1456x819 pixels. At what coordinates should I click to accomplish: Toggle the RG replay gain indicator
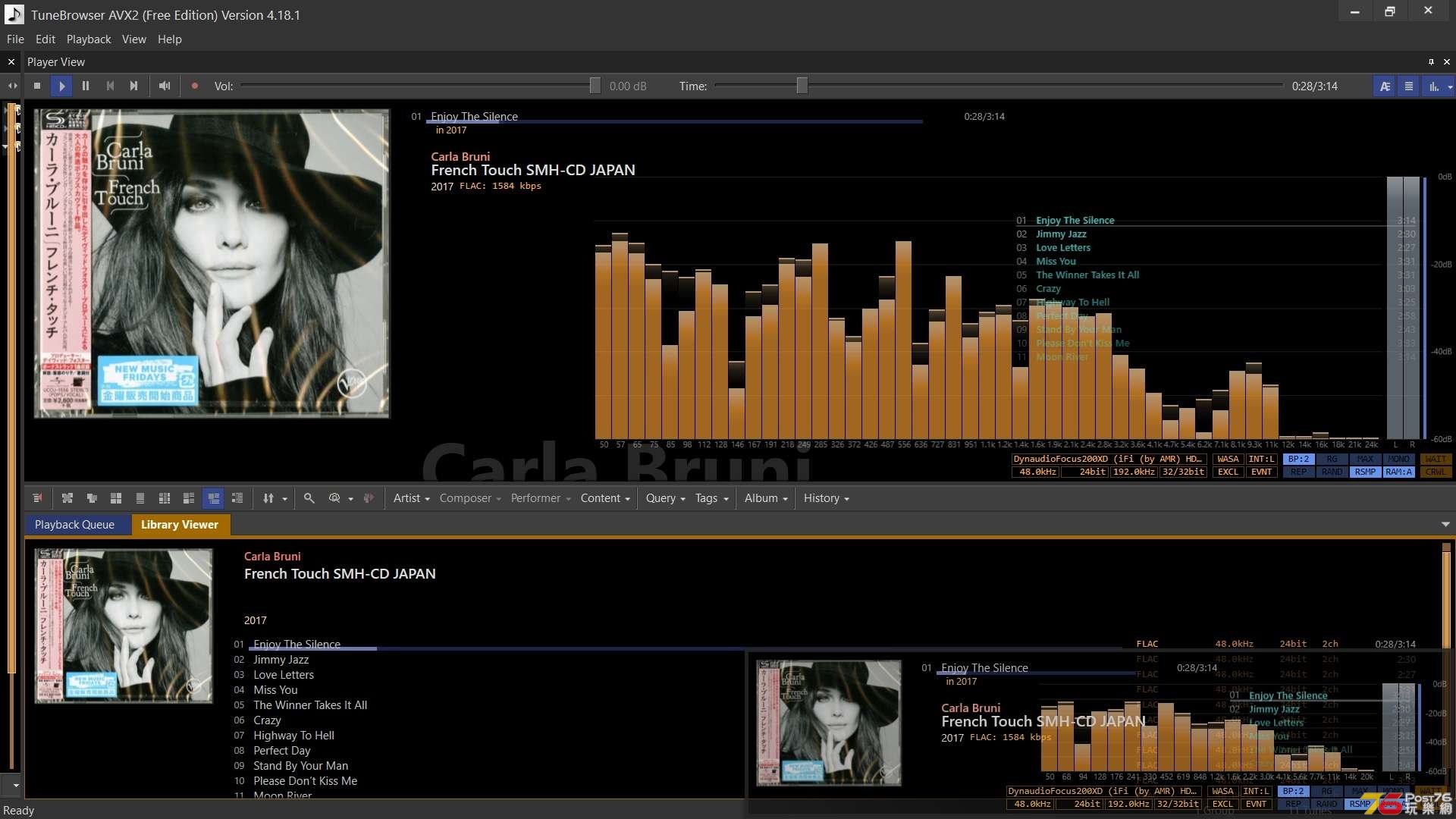(x=1332, y=459)
